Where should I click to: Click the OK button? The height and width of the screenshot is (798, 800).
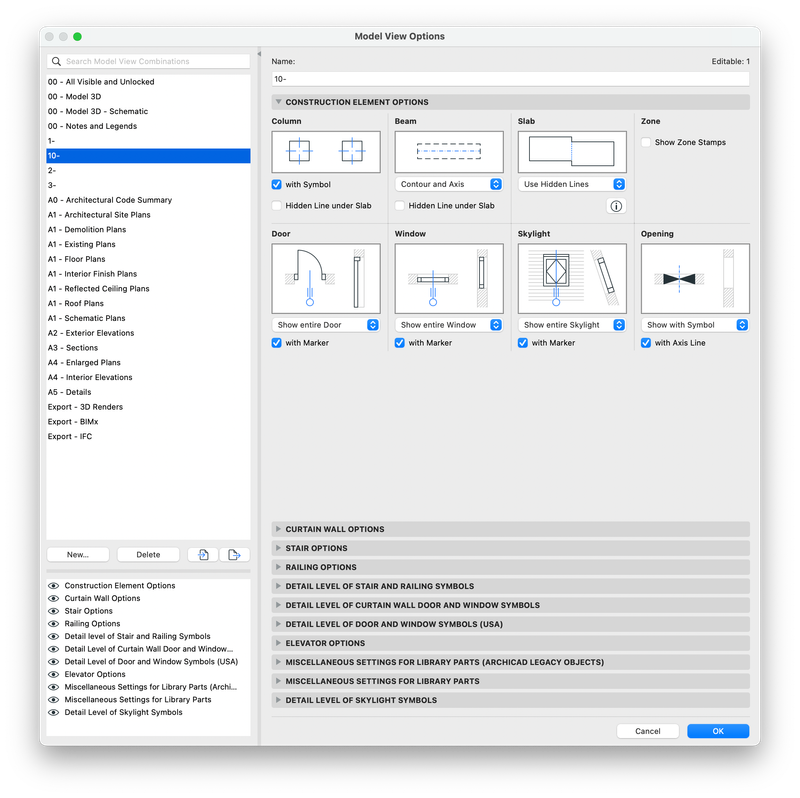718,731
